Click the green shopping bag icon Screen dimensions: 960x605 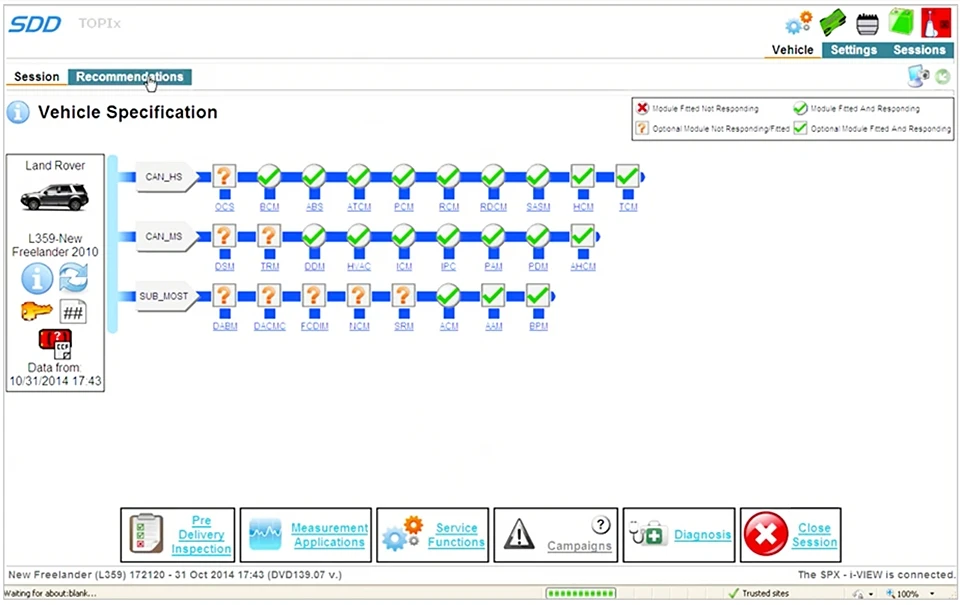(901, 23)
